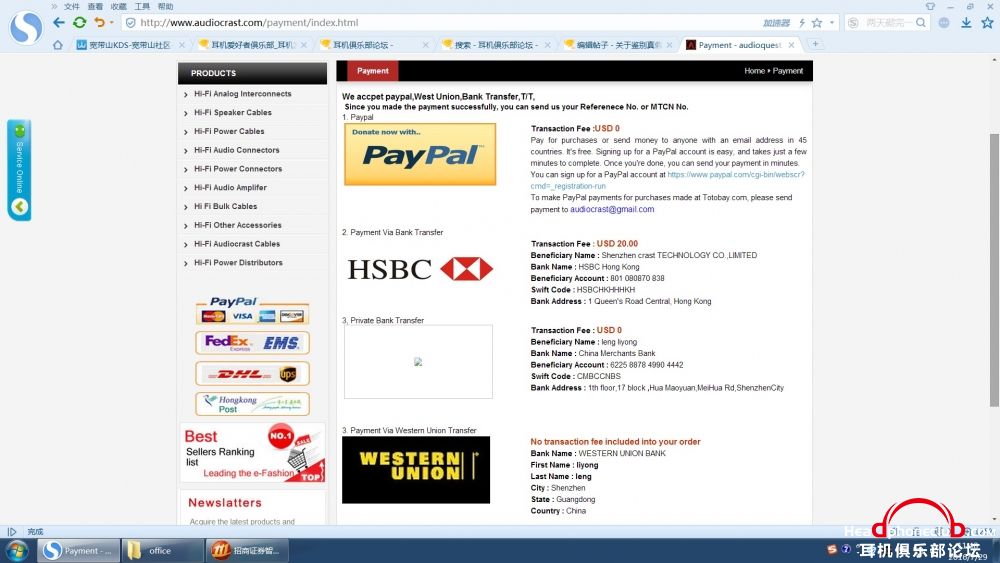This screenshot has height=563, width=1000.
Task: Open the office folder in taskbar
Action: point(162,551)
